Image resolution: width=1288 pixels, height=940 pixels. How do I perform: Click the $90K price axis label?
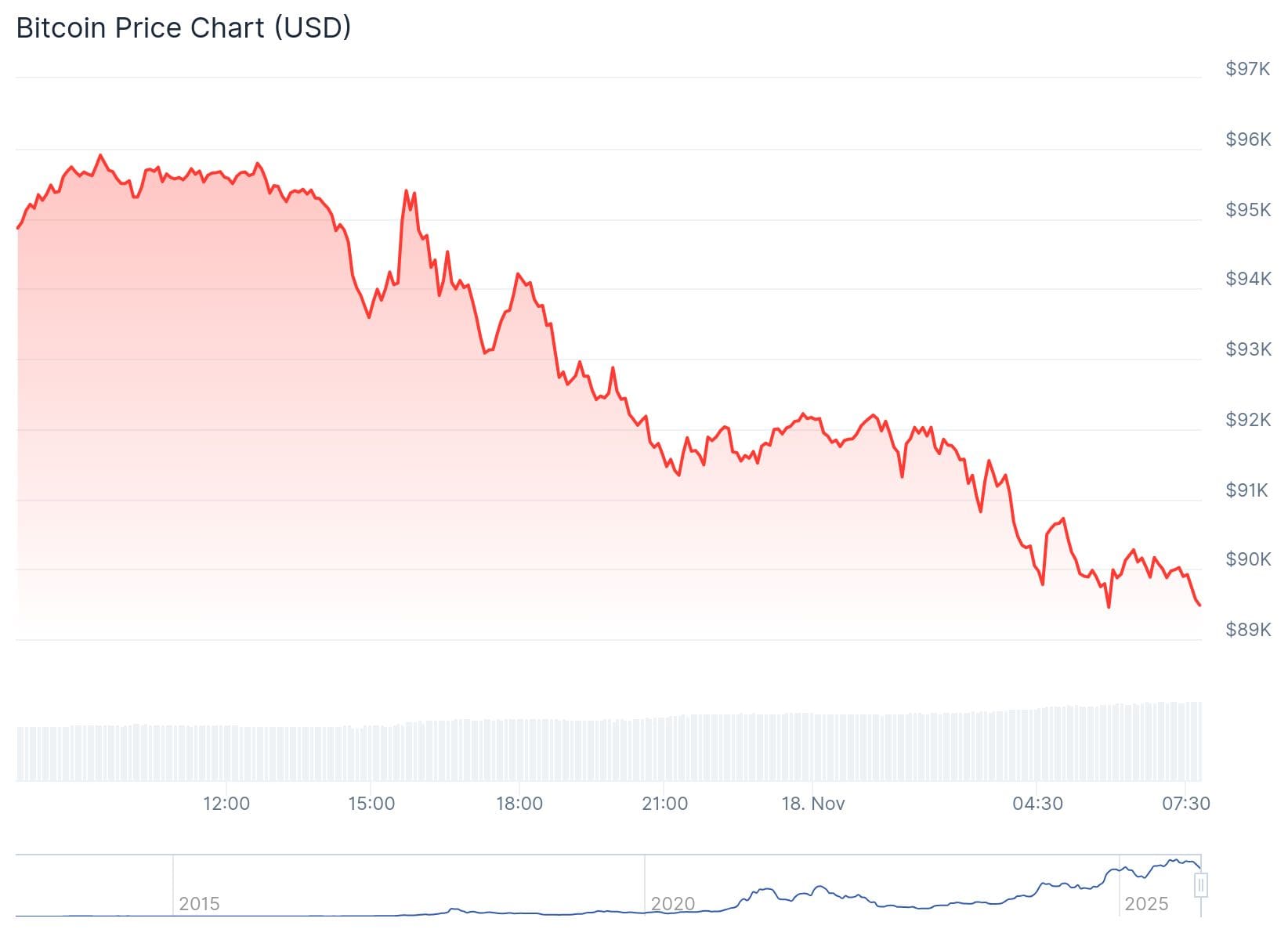point(1248,559)
